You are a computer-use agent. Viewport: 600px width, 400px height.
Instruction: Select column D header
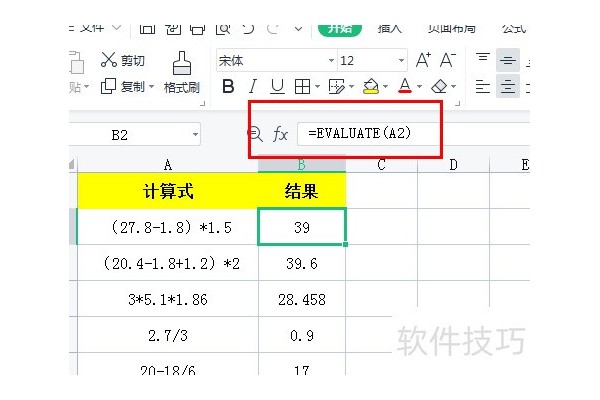click(x=453, y=165)
